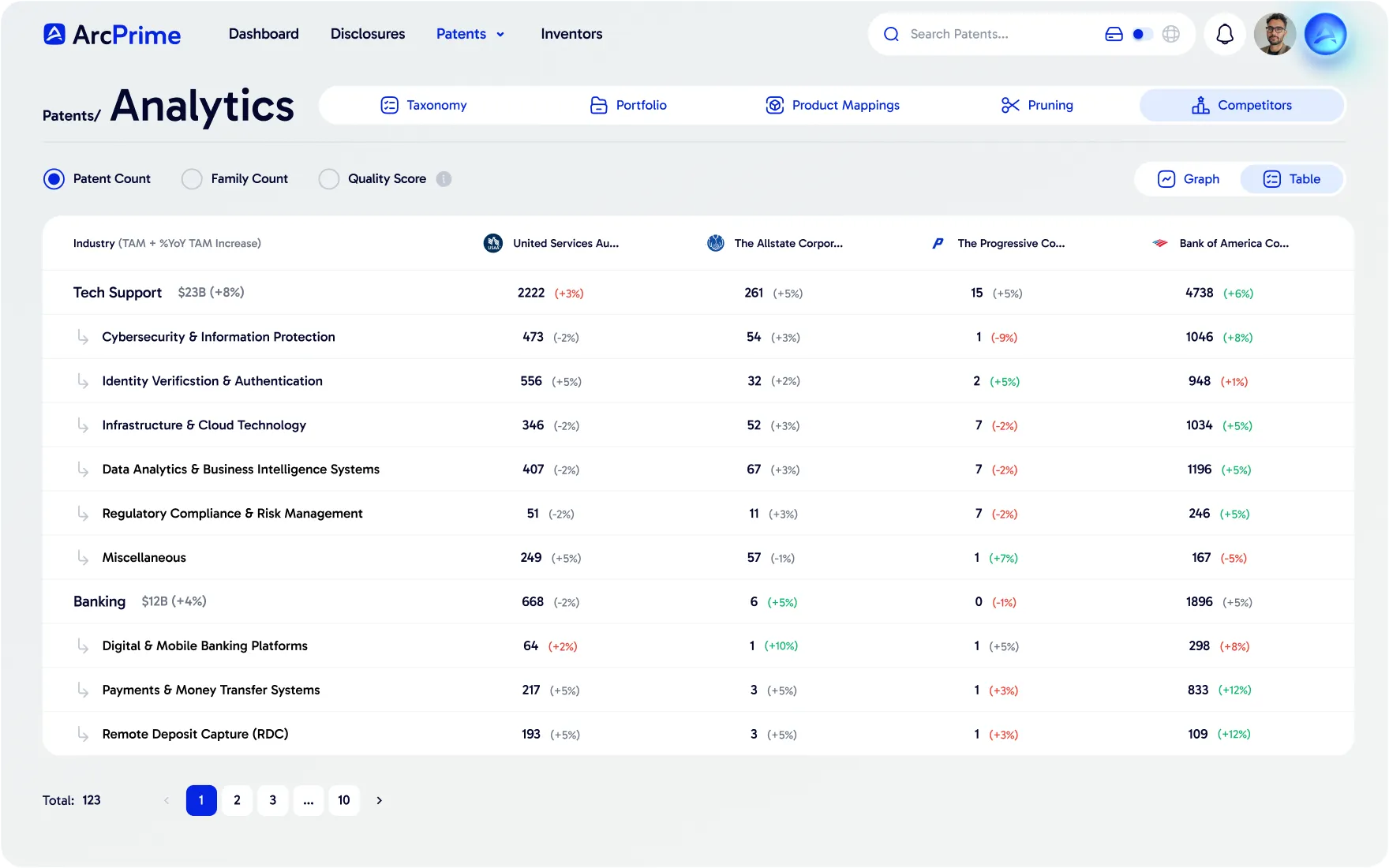Click sub-row arrow beside Miscellaneous

click(x=83, y=558)
